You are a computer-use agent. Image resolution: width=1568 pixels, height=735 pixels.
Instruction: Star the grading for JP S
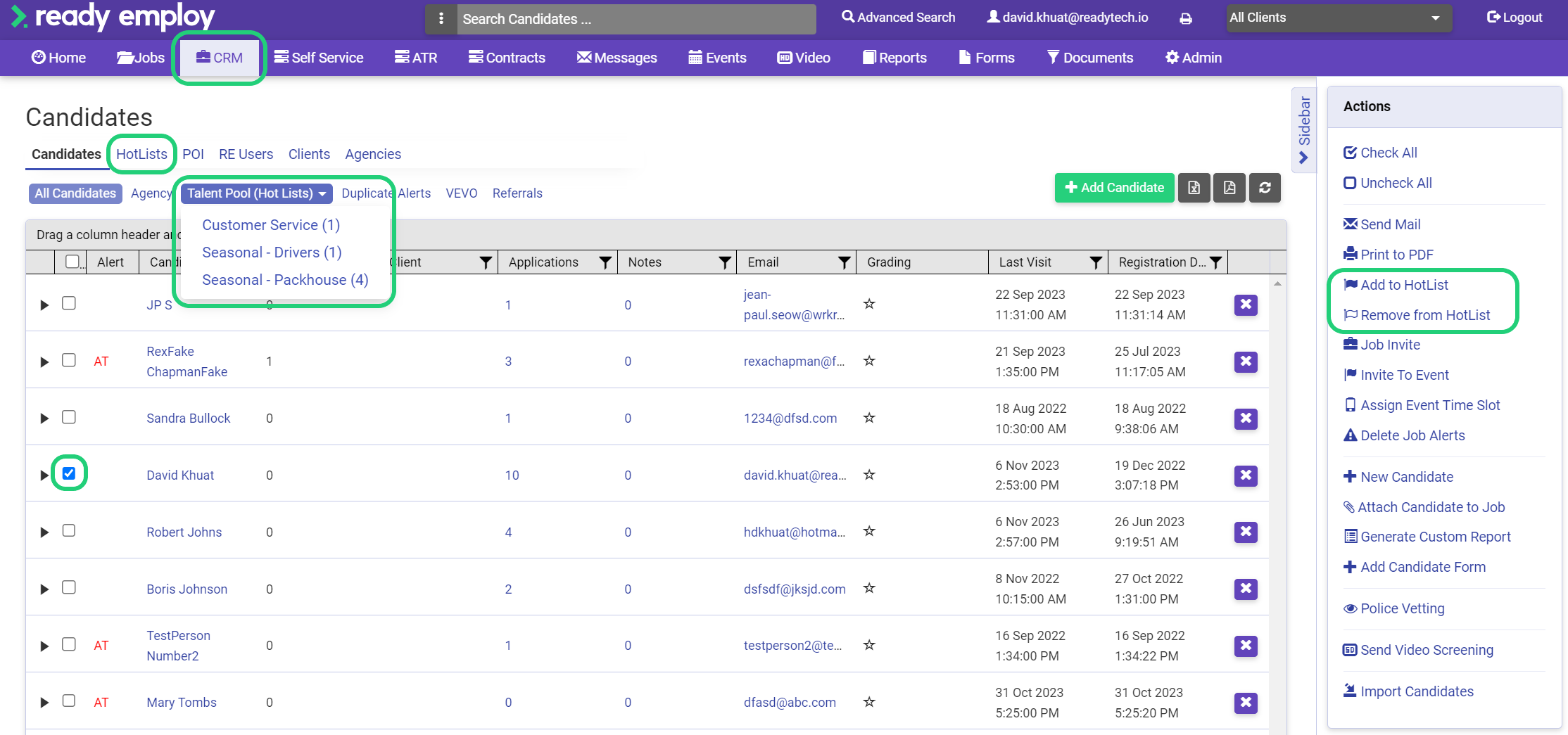(869, 304)
